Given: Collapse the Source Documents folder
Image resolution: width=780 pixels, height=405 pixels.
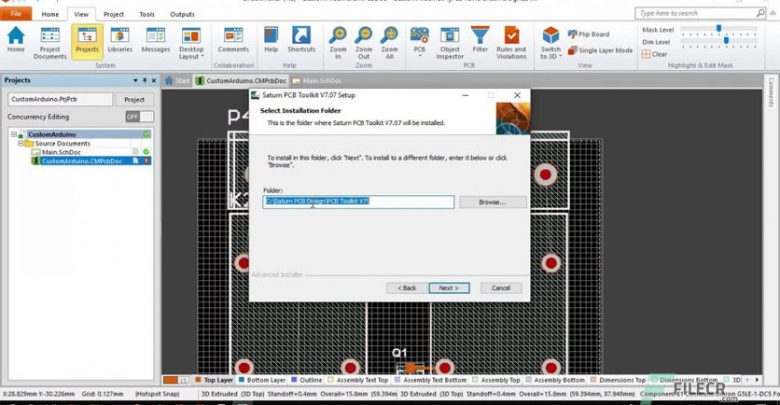Looking at the screenshot, I should [21, 143].
